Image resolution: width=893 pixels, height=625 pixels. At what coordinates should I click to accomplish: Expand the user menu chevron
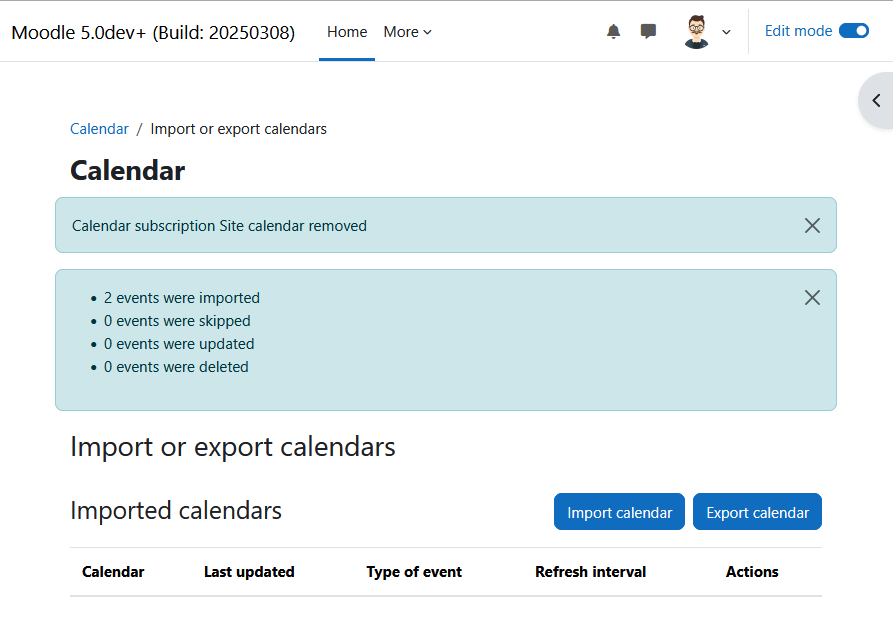[x=726, y=32]
